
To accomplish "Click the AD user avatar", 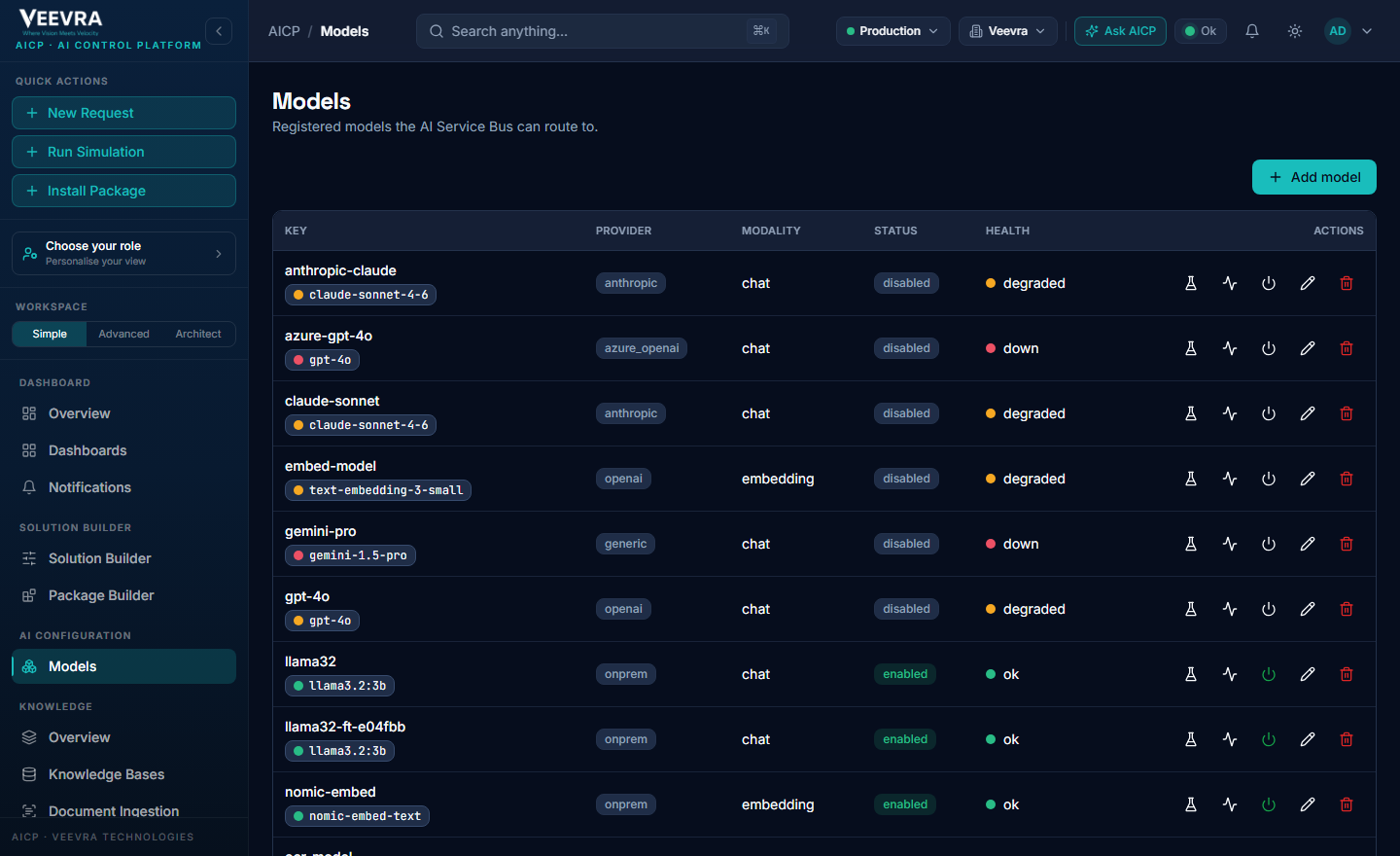I will (x=1338, y=31).
